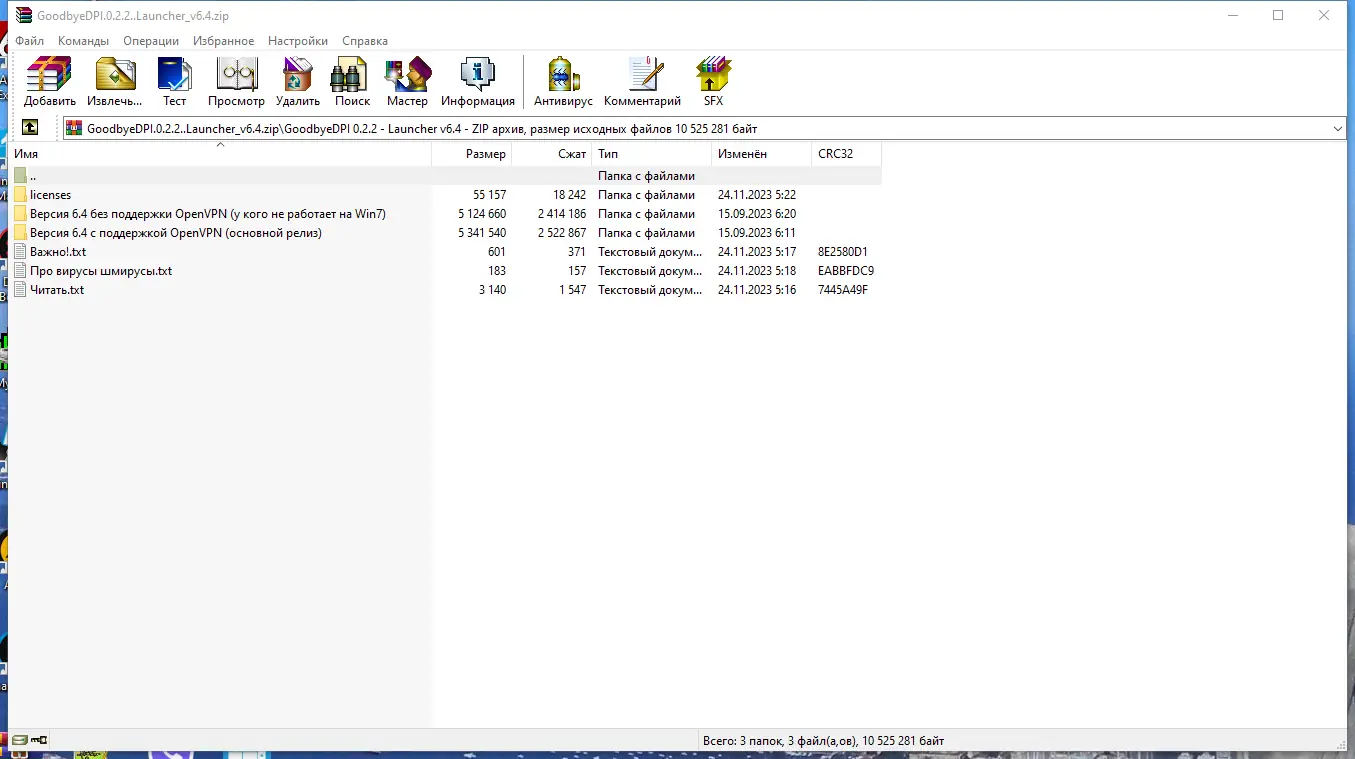Open the Поиск (Find) tool
Viewport: 1355px width, 759px height.
click(x=352, y=82)
